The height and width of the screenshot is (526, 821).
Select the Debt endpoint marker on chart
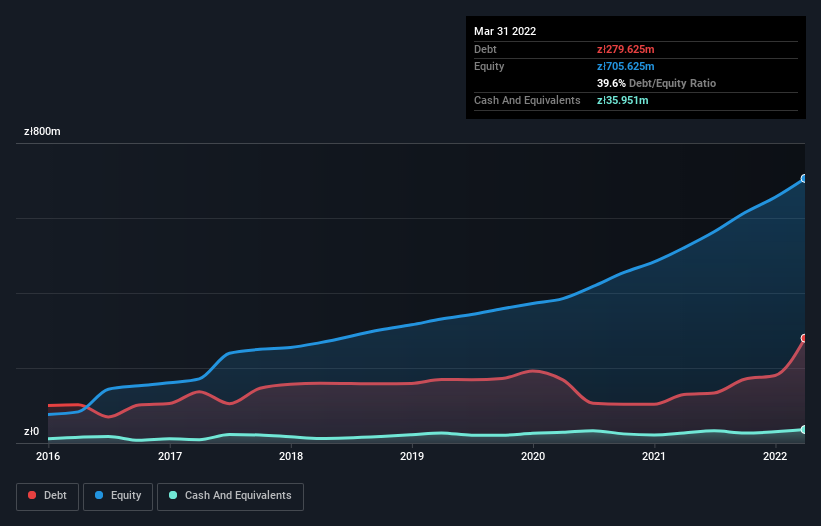(804, 338)
